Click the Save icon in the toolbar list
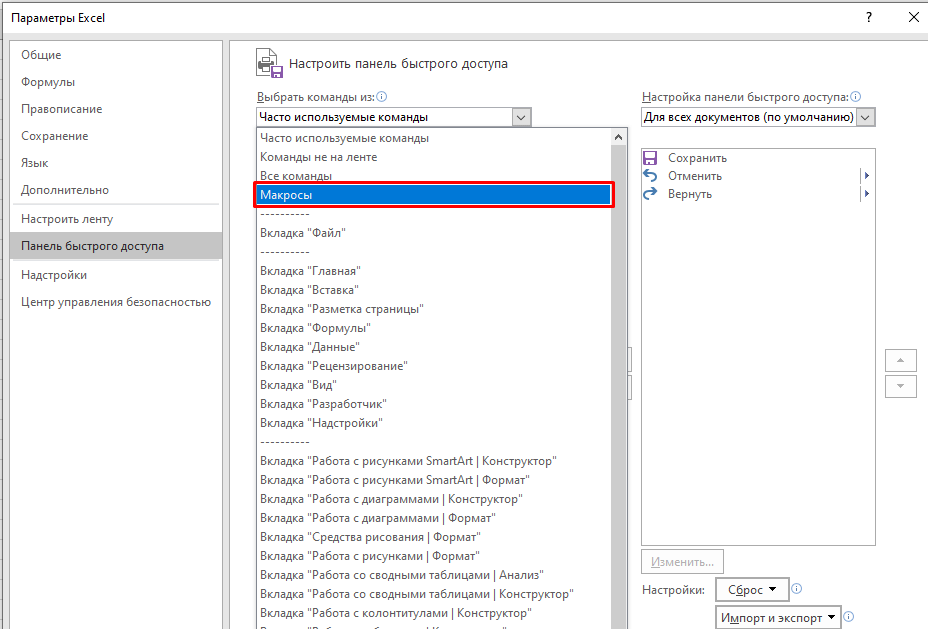928x629 pixels. [651, 158]
